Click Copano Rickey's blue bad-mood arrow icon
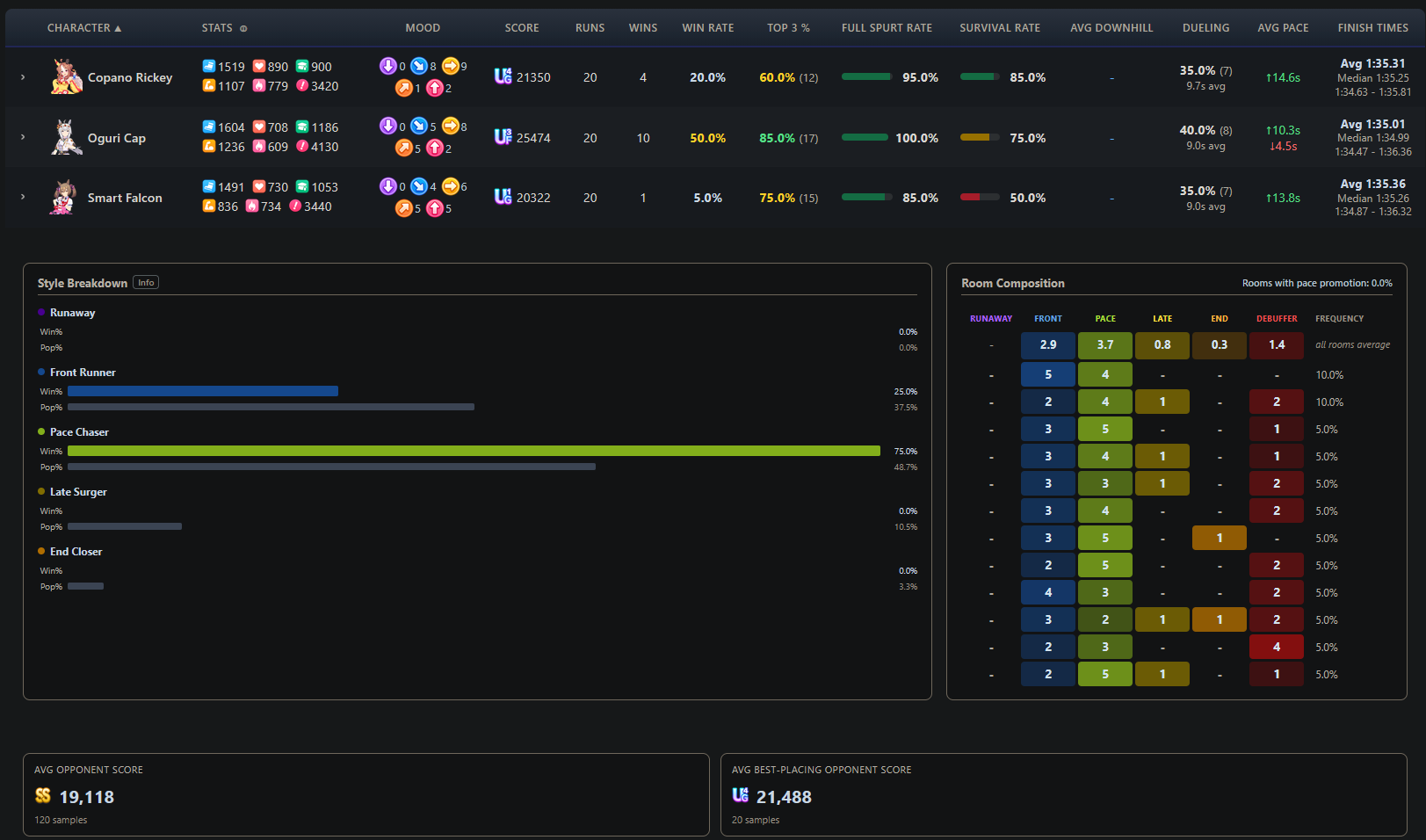The height and width of the screenshot is (840, 1426). point(419,65)
